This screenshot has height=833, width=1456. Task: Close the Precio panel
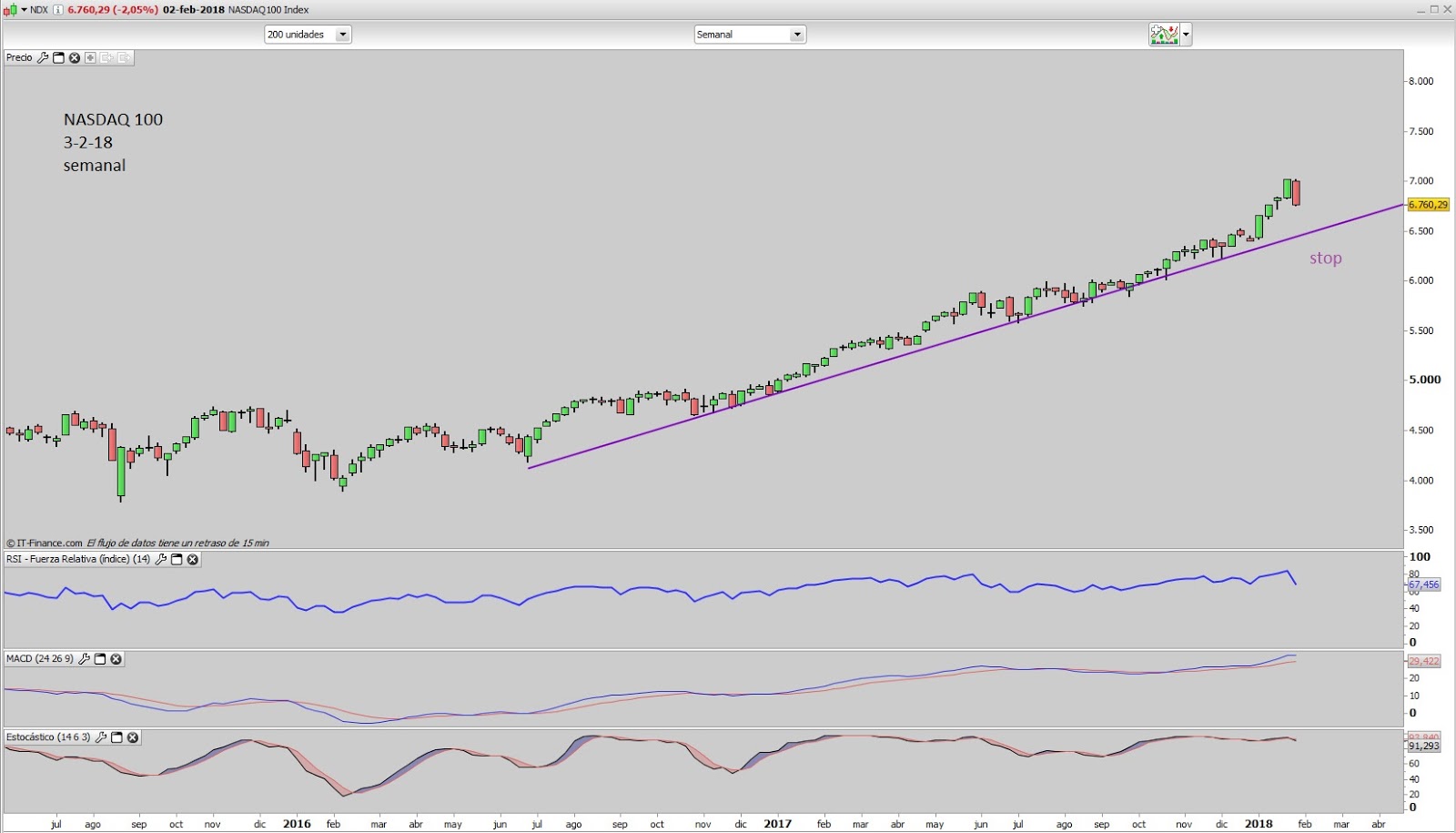coord(75,57)
